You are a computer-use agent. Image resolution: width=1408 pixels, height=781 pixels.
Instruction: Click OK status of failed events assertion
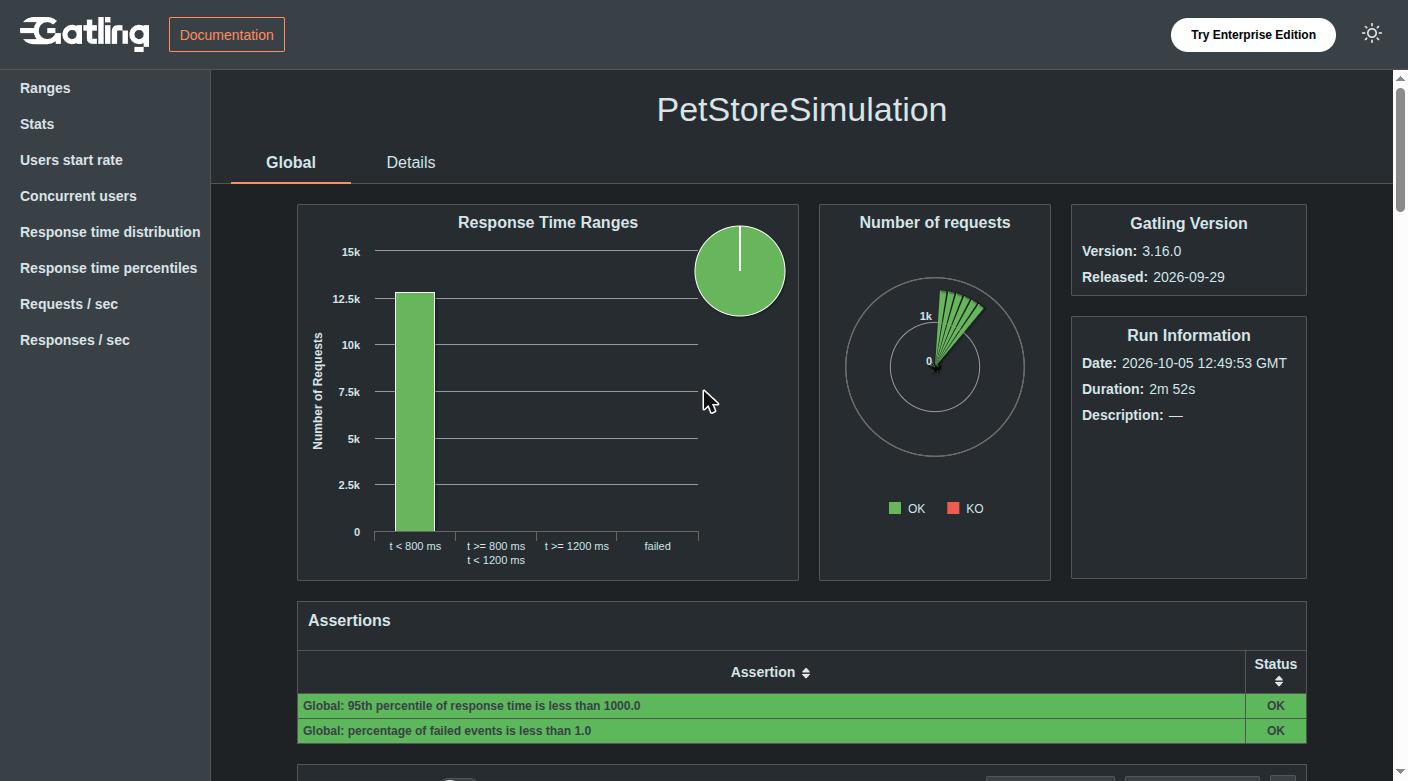coord(1275,731)
